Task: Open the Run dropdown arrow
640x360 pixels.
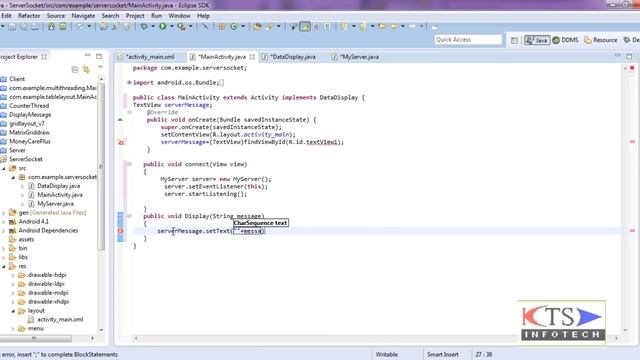Action: (171, 27)
